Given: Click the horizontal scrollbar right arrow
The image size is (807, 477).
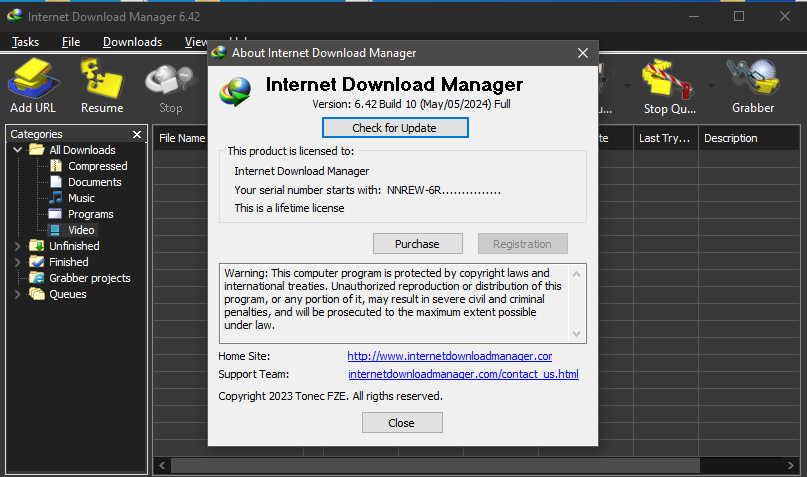Looking at the screenshot, I should 791,465.
